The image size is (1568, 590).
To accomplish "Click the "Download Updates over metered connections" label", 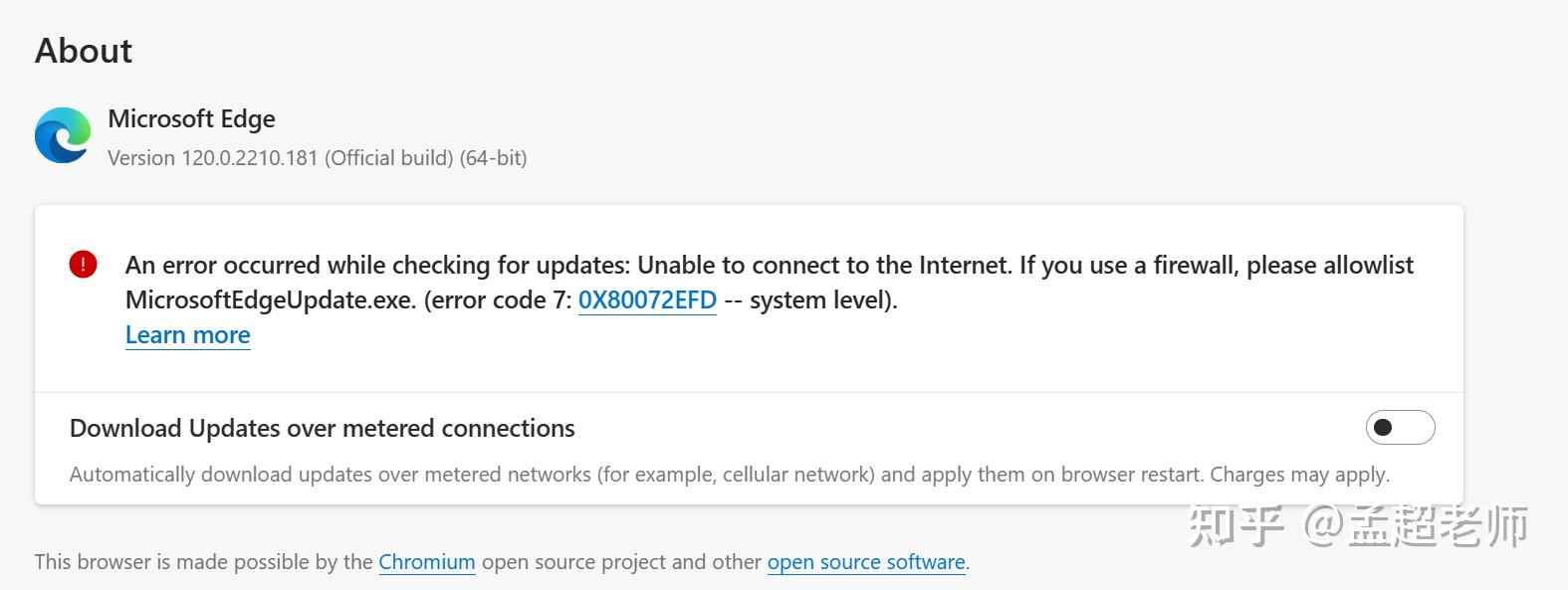I will click(322, 429).
